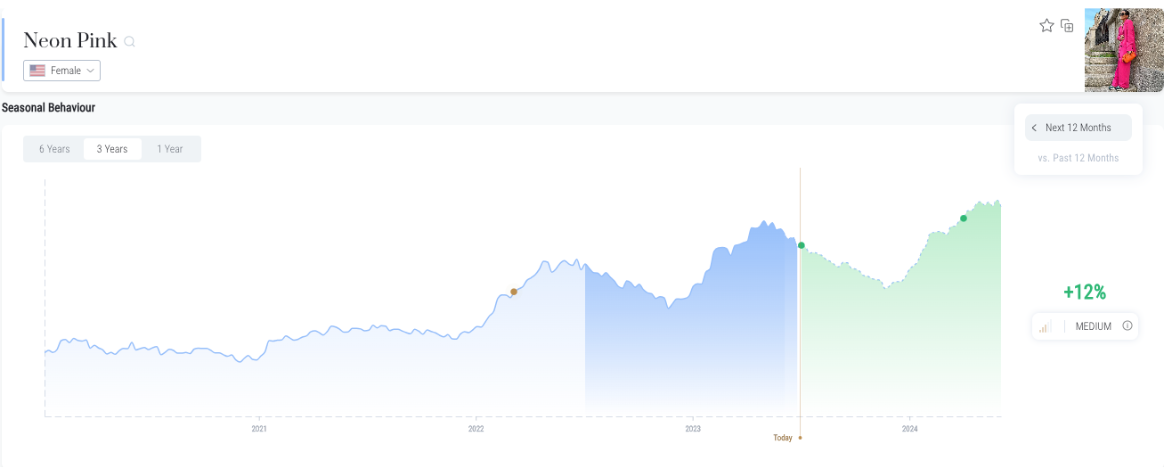Image resolution: width=1164 pixels, height=475 pixels.
Task: Click the search icon beside Neon Pink
Action: tap(129, 42)
